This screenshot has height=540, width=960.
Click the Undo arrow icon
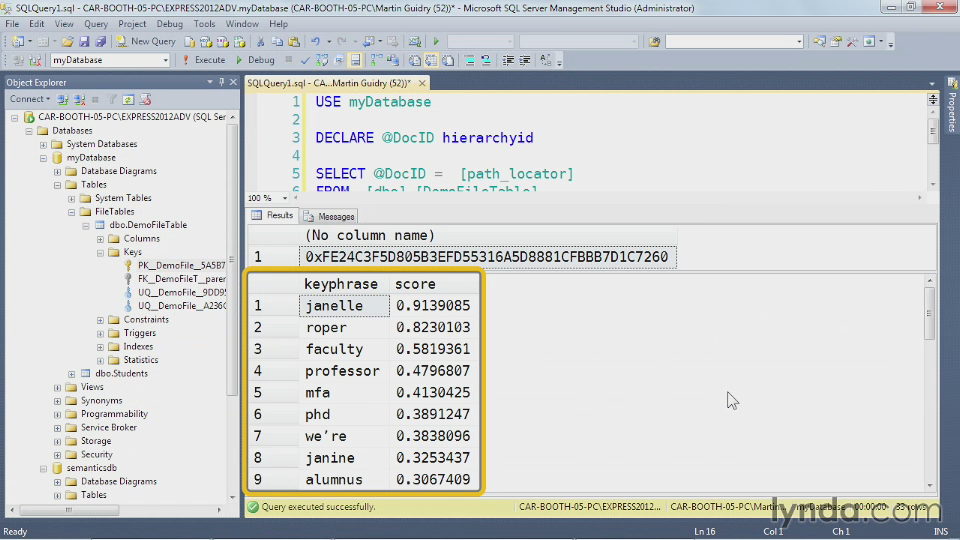(x=315, y=42)
